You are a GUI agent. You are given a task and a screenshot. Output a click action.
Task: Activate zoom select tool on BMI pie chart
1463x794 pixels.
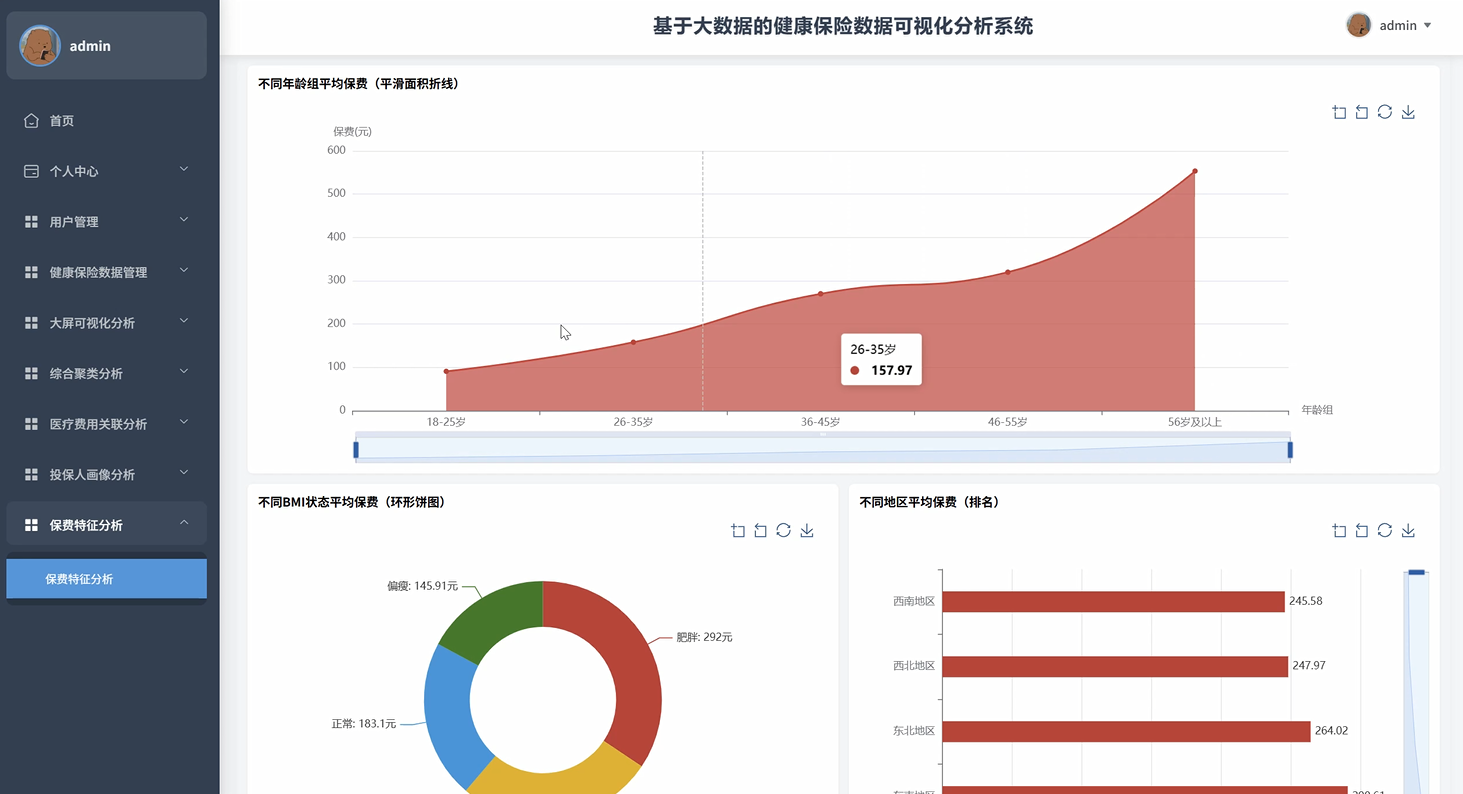[x=738, y=531]
